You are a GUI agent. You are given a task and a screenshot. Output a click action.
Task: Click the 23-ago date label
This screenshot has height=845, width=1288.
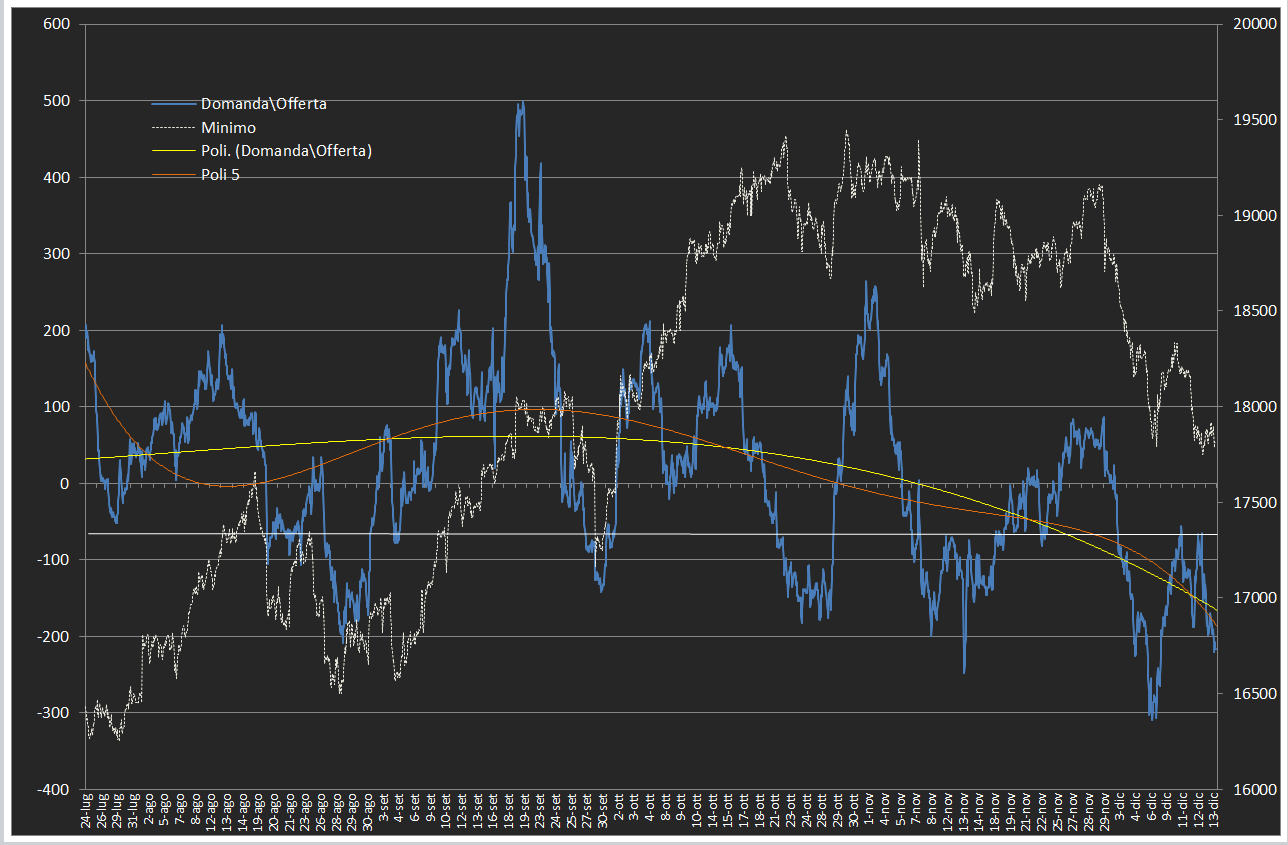click(305, 812)
